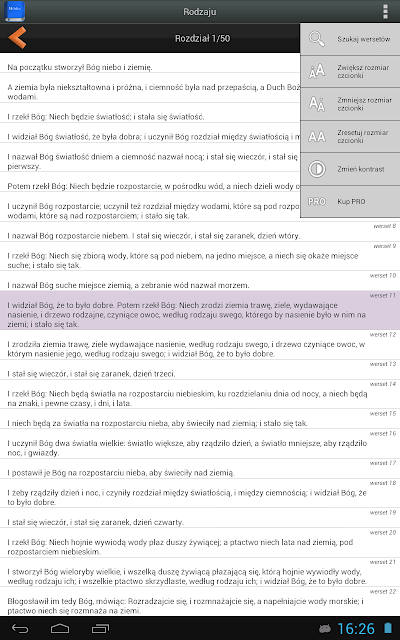Choose Zwiększ rozmiar czcionki option
This screenshot has width=400, height=640.
pyautogui.click(x=350, y=71)
